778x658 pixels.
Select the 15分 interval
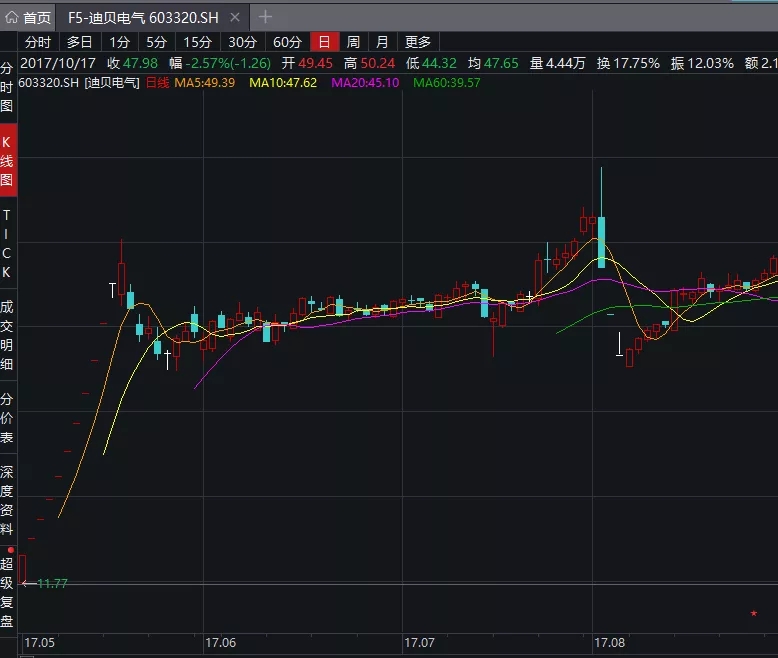coord(196,41)
